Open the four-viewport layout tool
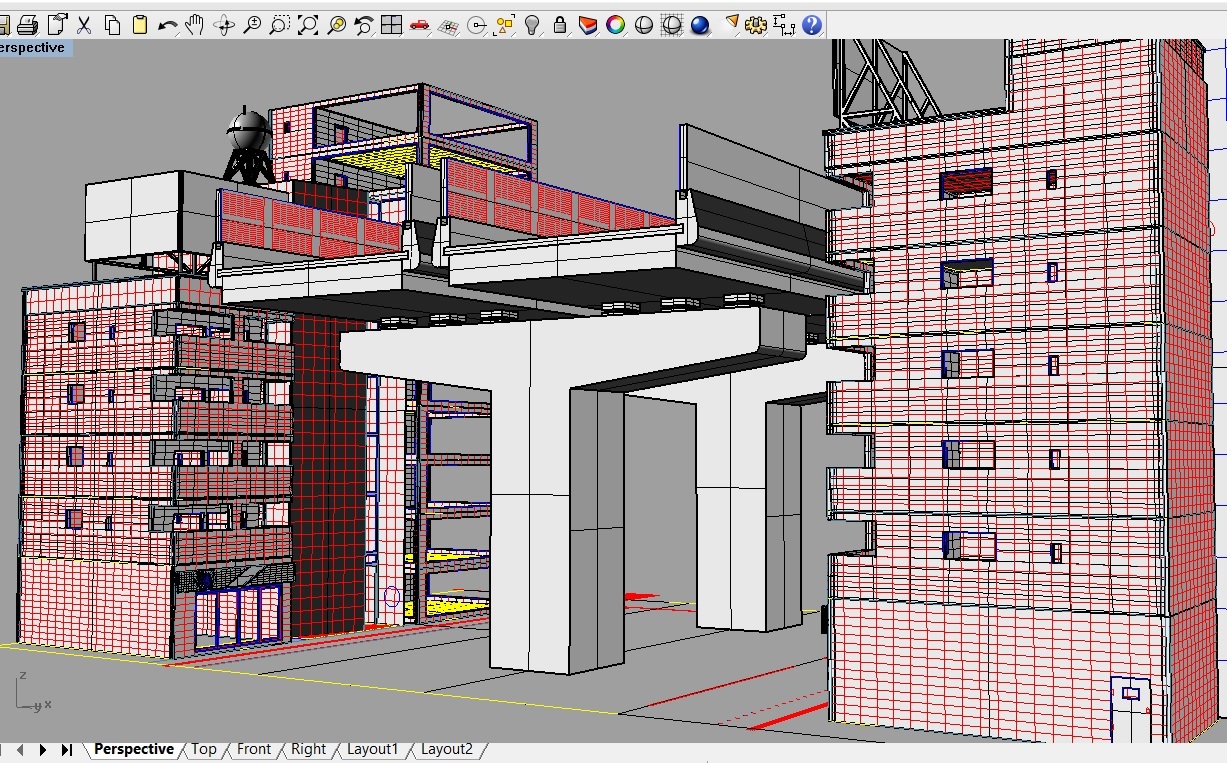 point(391,25)
